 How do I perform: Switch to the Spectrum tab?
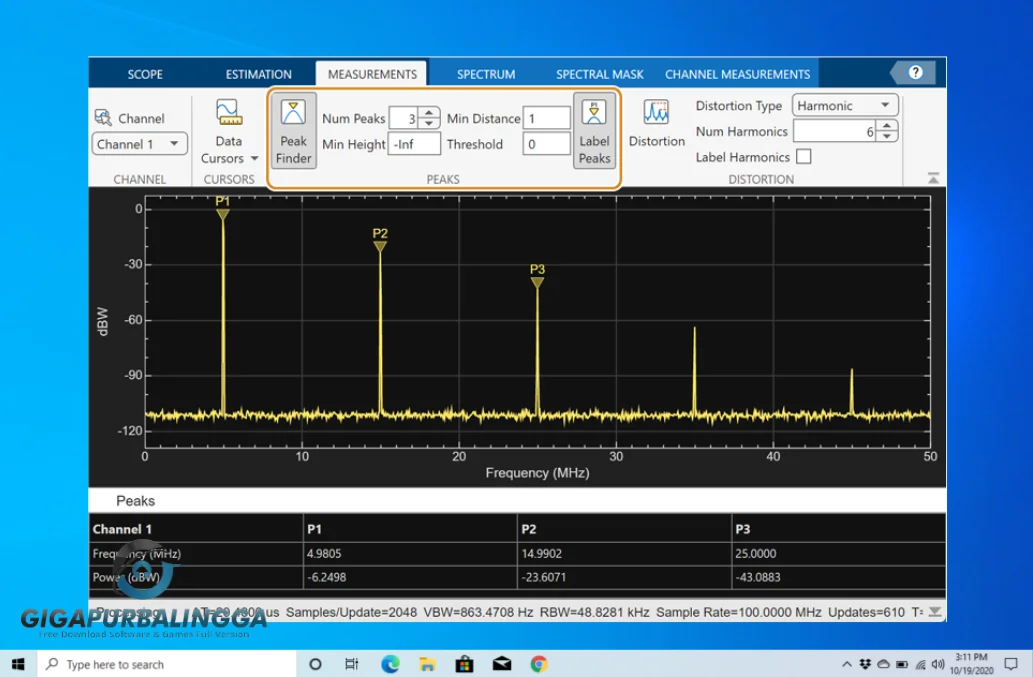point(486,74)
